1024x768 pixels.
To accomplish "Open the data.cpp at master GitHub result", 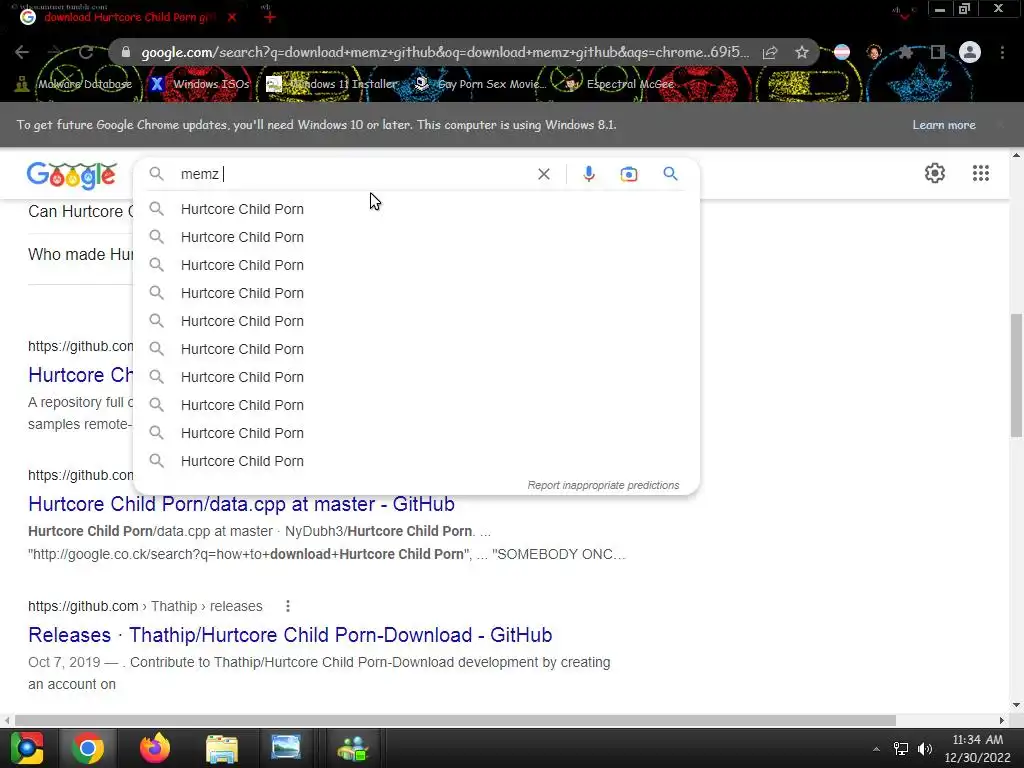I will click(241, 504).
